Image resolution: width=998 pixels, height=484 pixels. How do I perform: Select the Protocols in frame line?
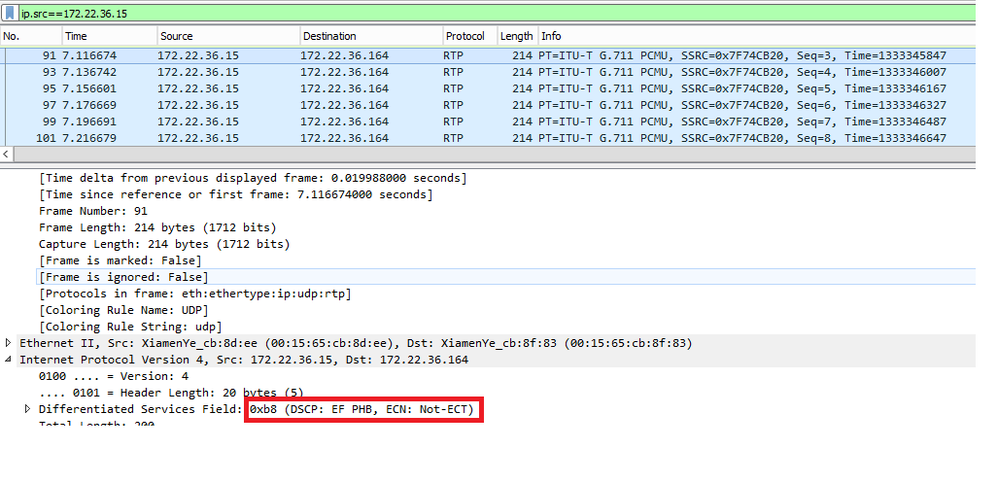[195, 293]
